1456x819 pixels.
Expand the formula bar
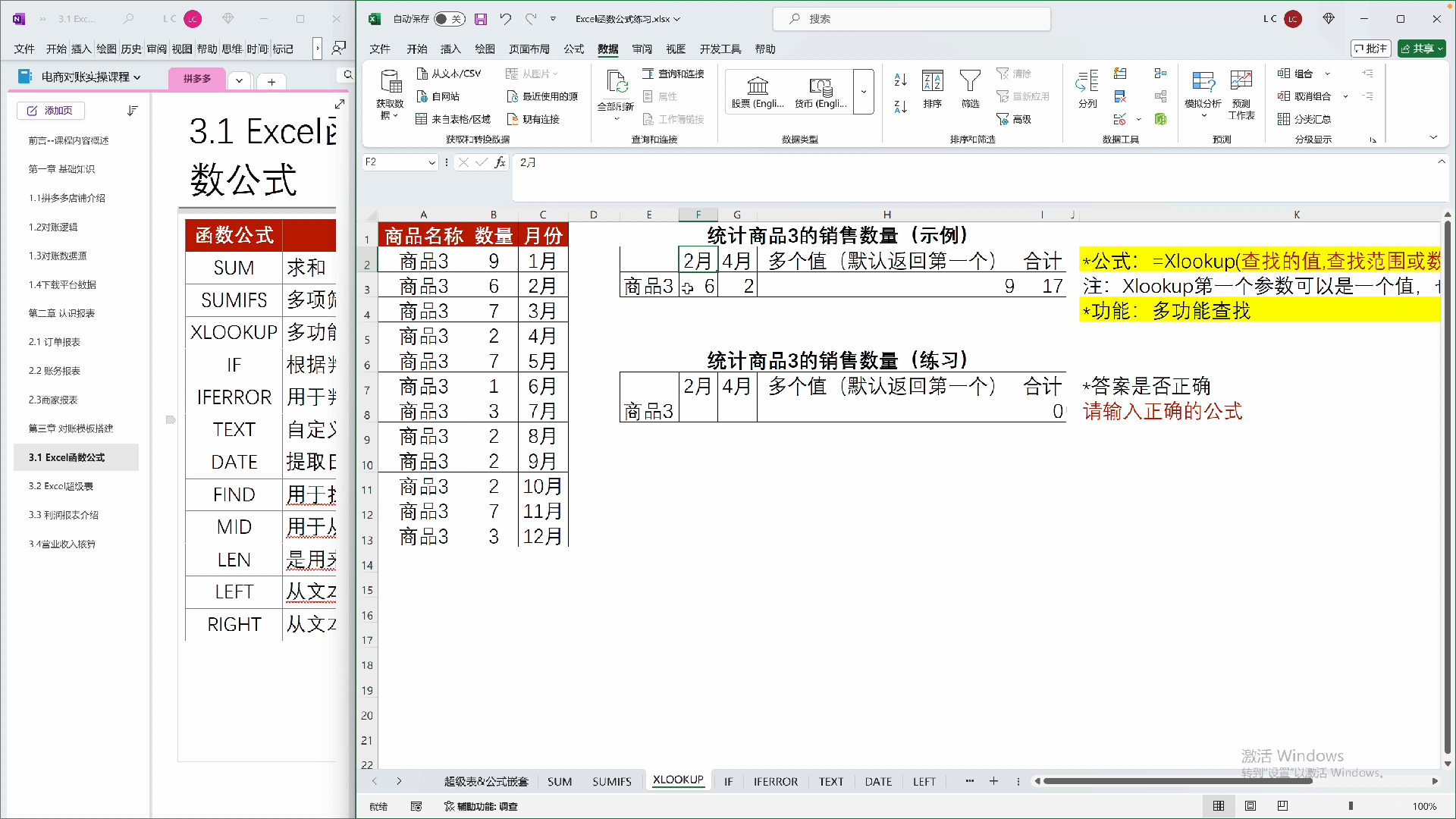pyautogui.click(x=1441, y=162)
